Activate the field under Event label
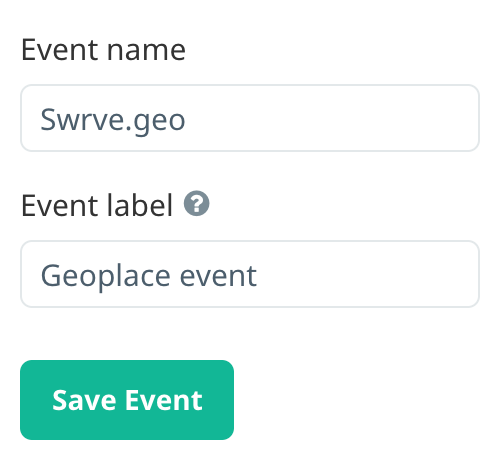Viewport: 500px width, 460px height. pyautogui.click(x=250, y=274)
